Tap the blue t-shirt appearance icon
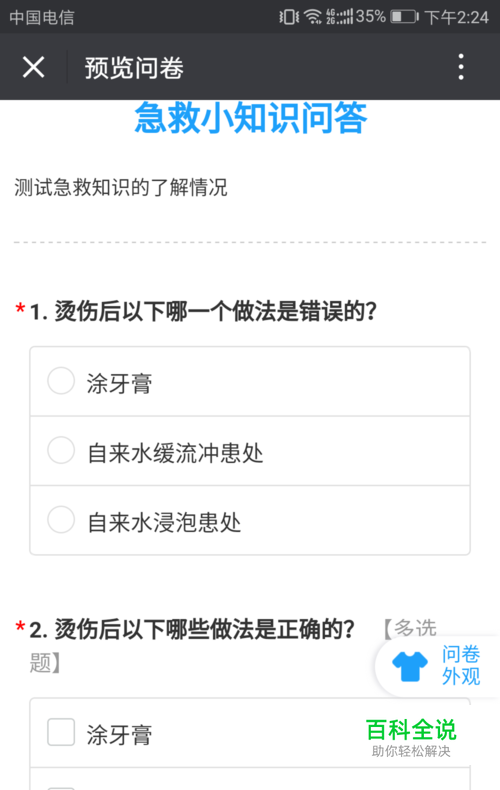Screen dimensions: 500x790 (410, 666)
